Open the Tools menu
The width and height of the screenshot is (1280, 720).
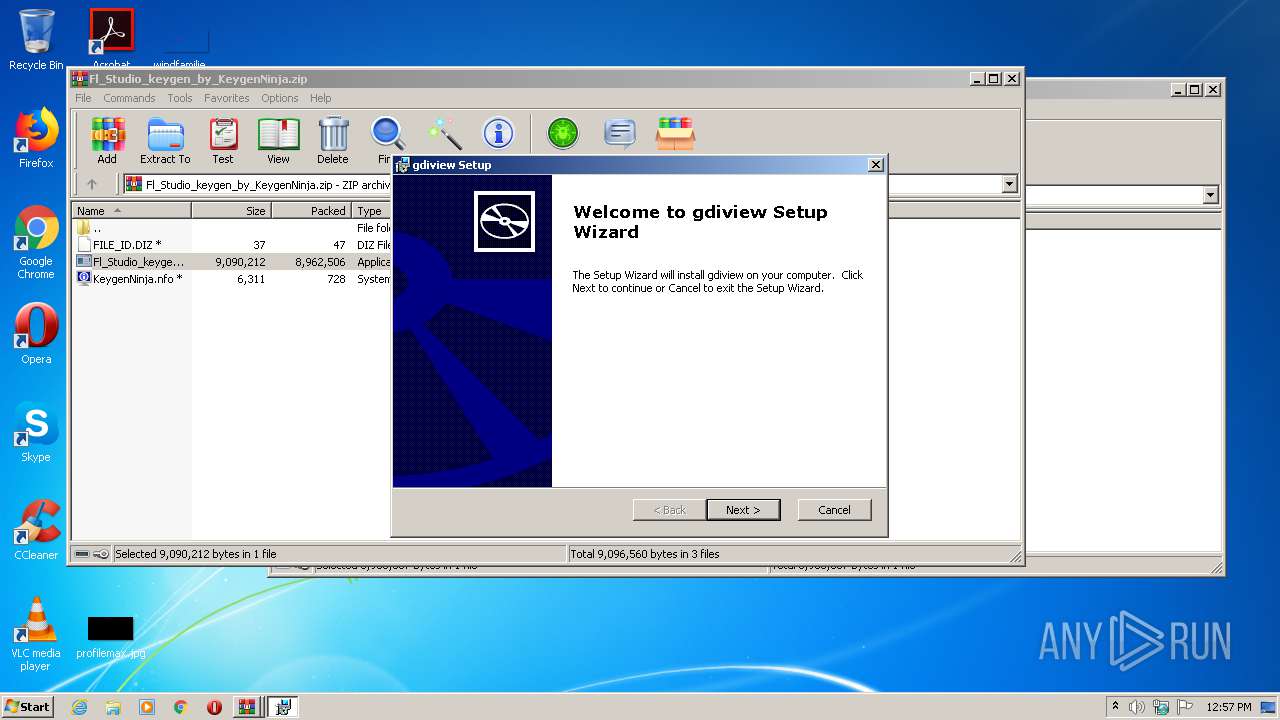pos(180,98)
